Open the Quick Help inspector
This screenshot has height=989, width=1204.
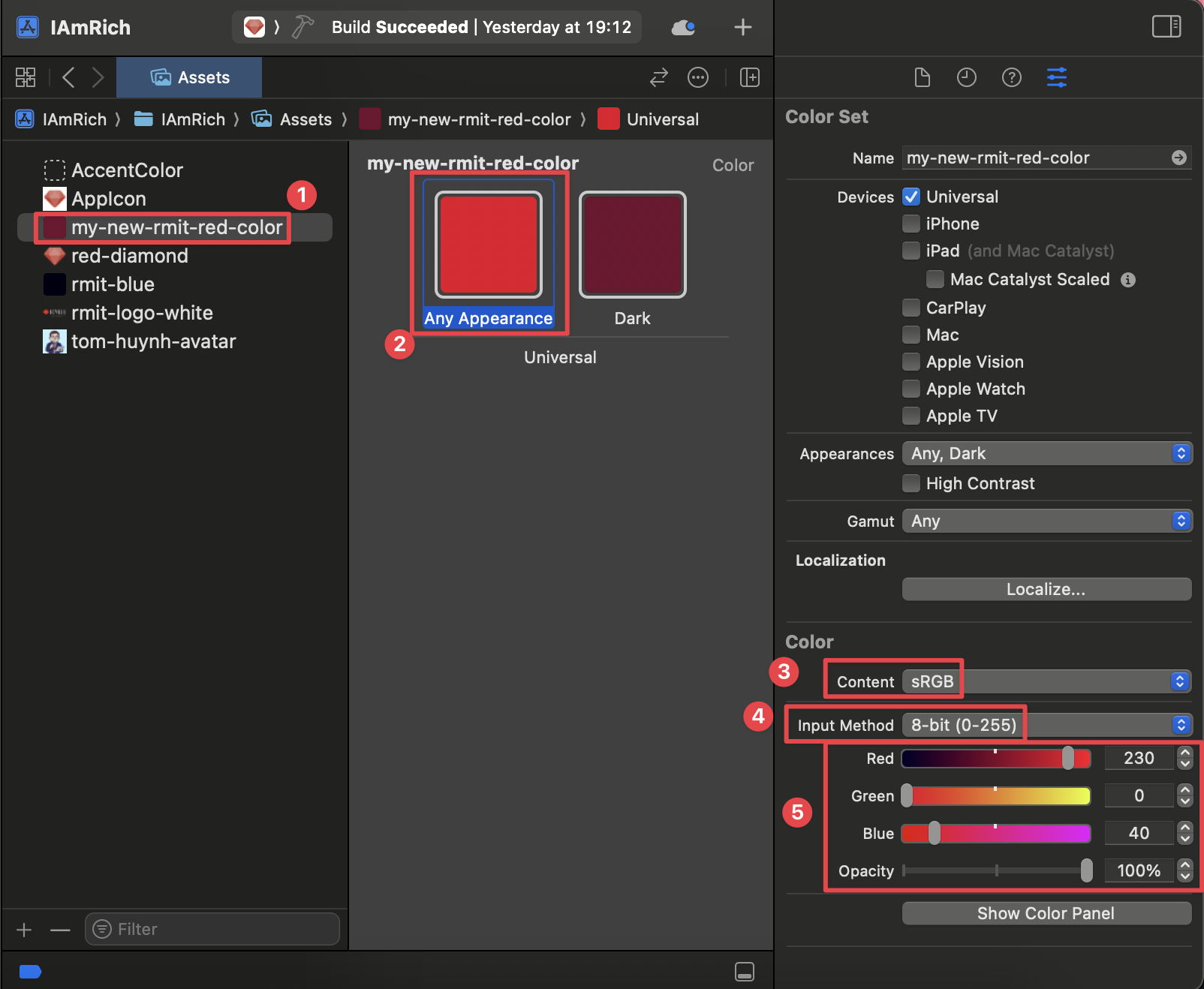(1012, 77)
